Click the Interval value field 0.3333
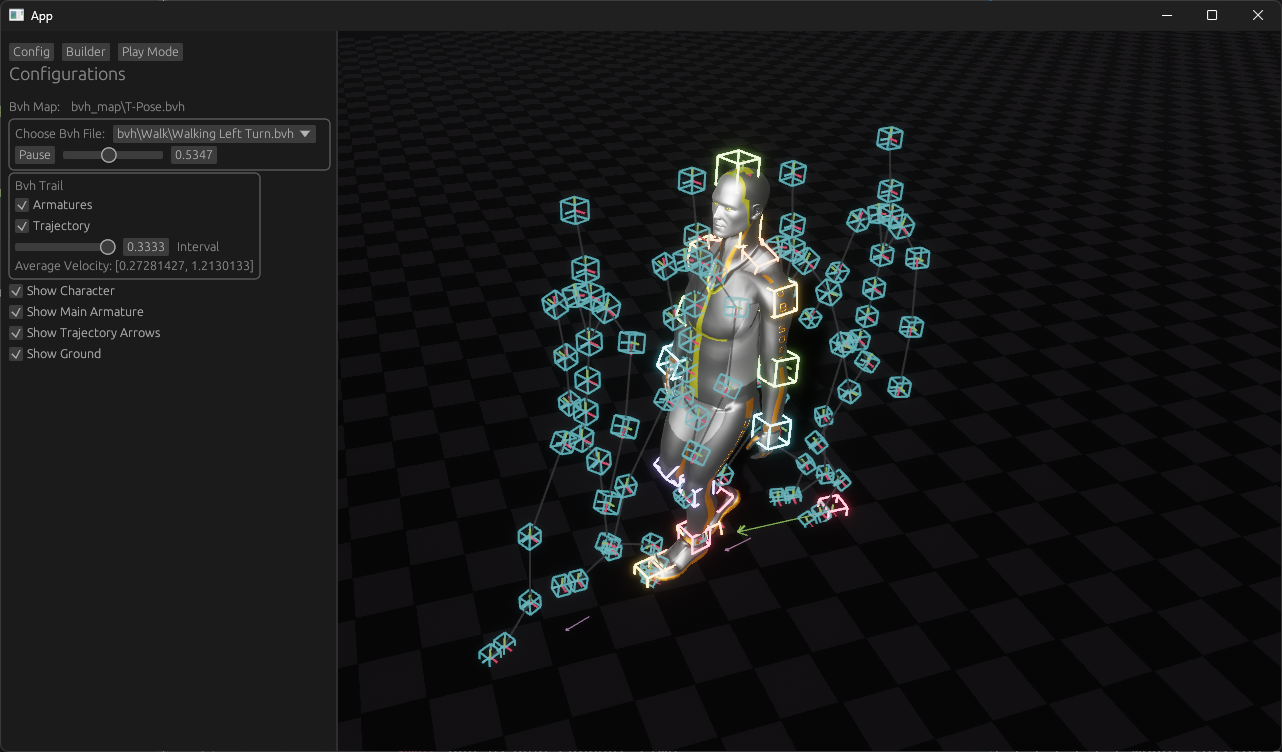This screenshot has width=1282, height=752. (146, 247)
